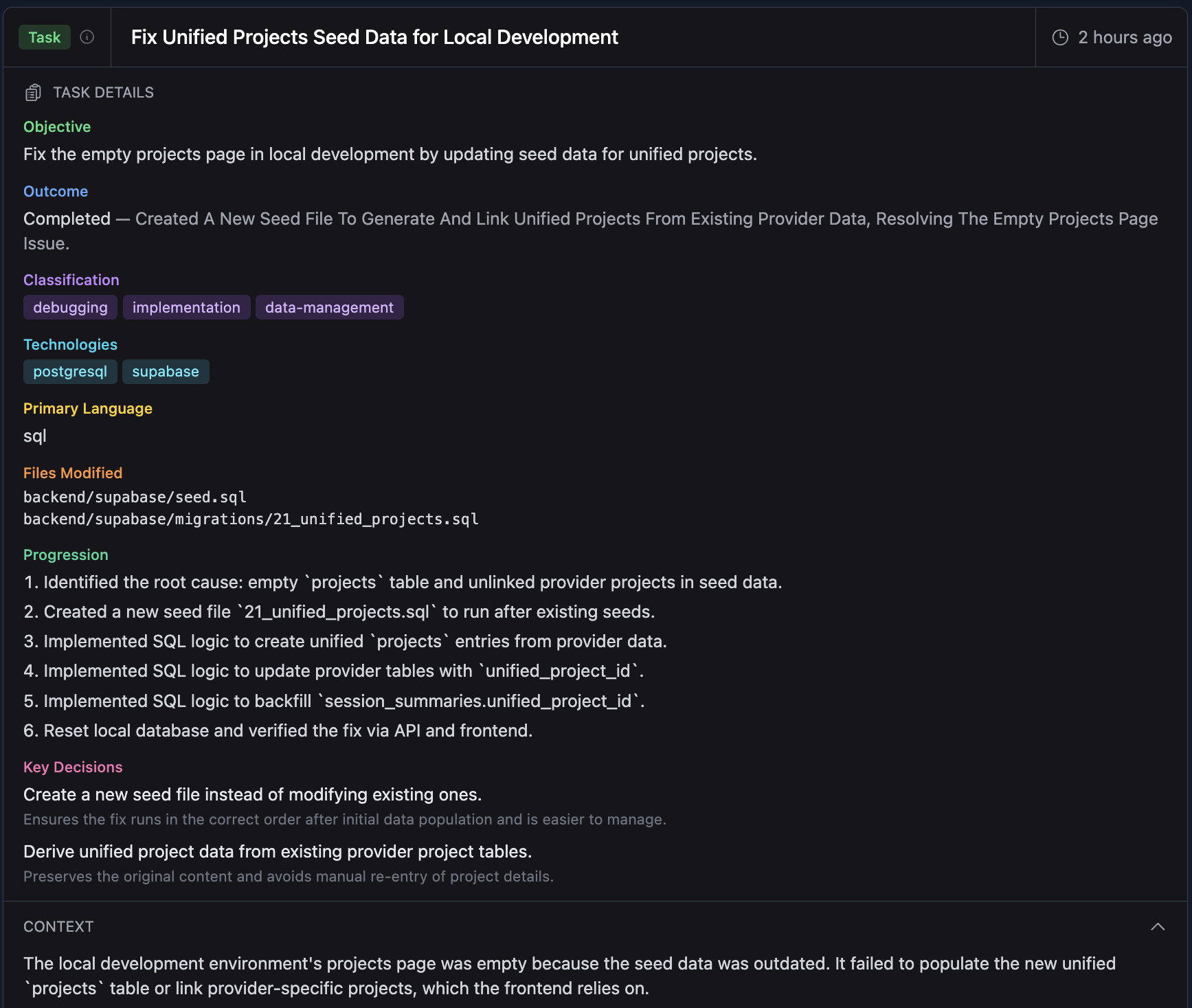1192x1008 pixels.
Task: Click the info icon beside the Task badge
Action: click(87, 37)
